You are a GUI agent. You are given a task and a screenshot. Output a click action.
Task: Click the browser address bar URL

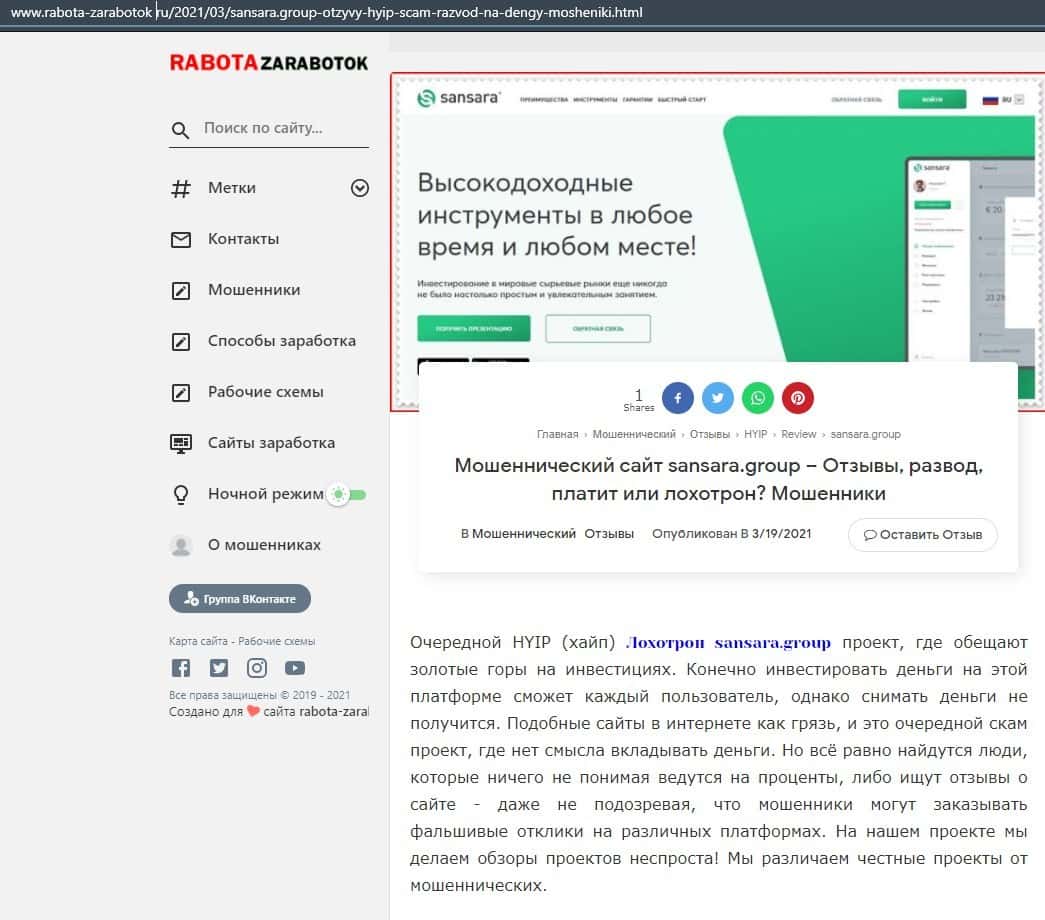[327, 12]
